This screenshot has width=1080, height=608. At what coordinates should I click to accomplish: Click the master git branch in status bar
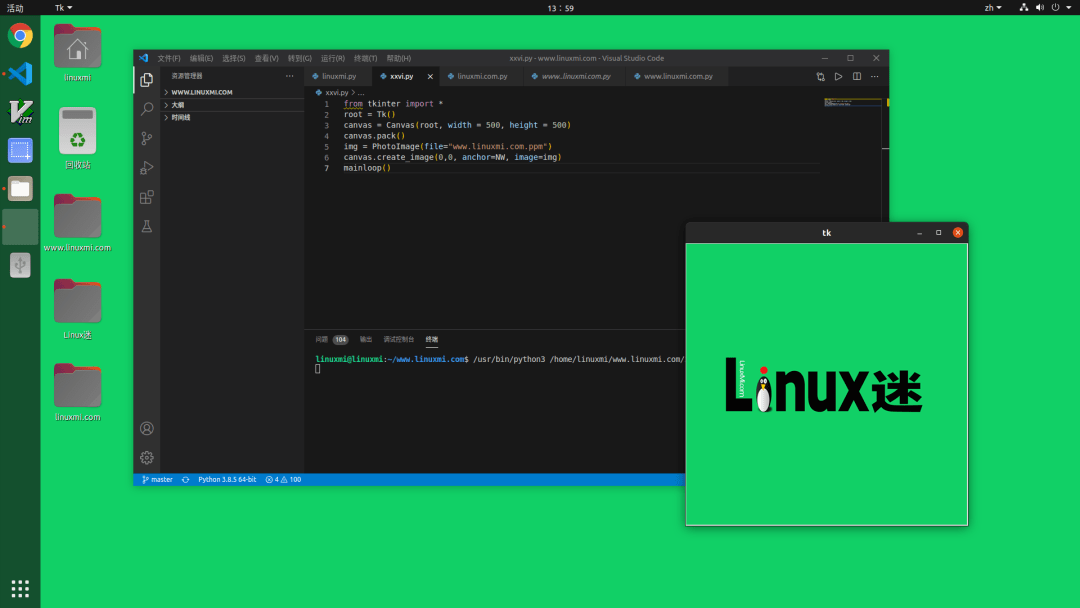(x=157, y=480)
